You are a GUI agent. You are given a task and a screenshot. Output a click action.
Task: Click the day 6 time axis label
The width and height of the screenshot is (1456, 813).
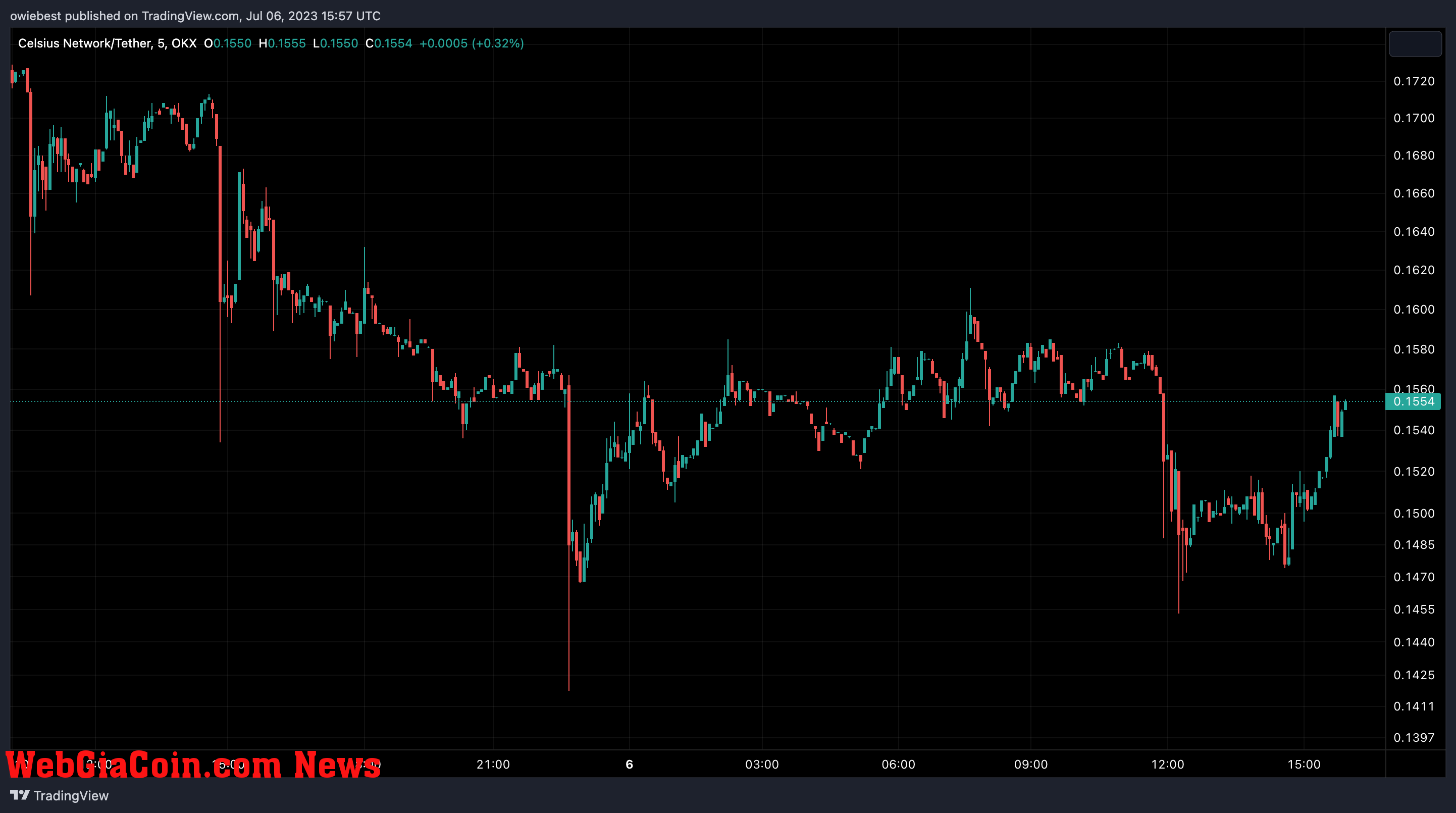[629, 765]
